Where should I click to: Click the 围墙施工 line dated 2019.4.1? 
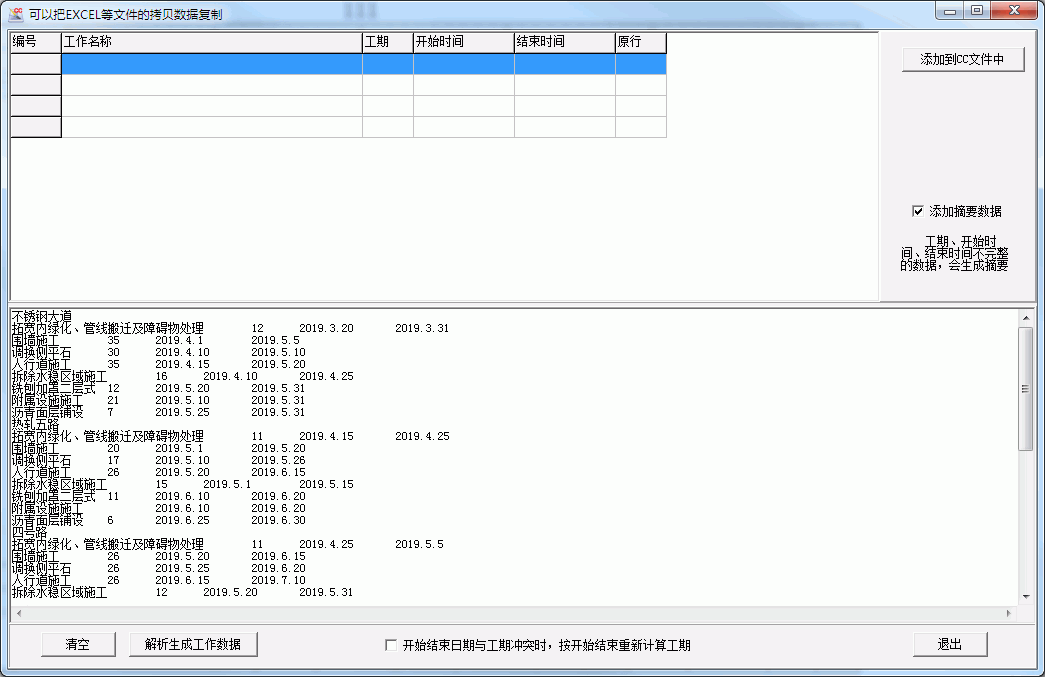(156, 340)
